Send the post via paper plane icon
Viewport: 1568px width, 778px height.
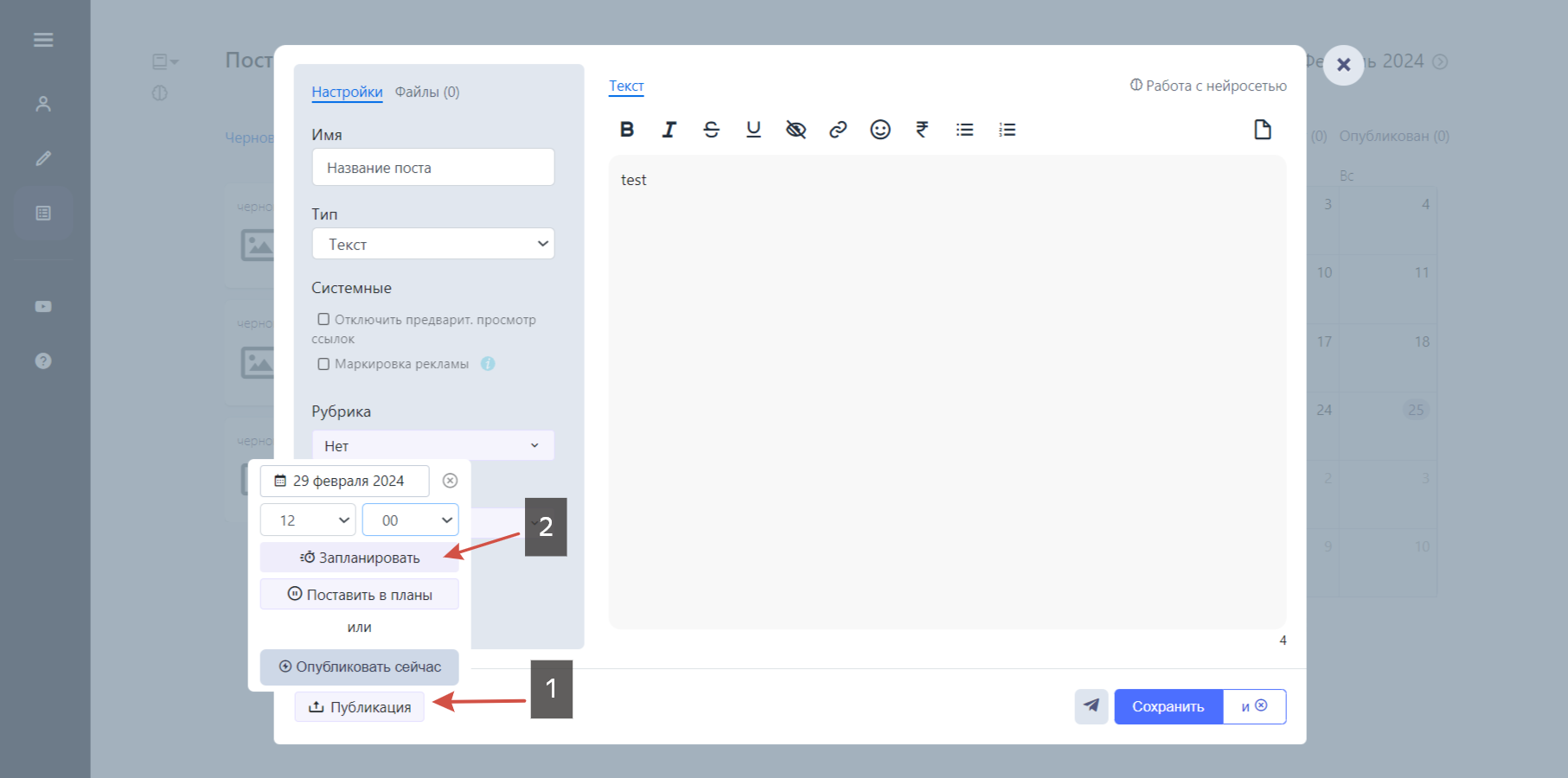click(x=1091, y=706)
